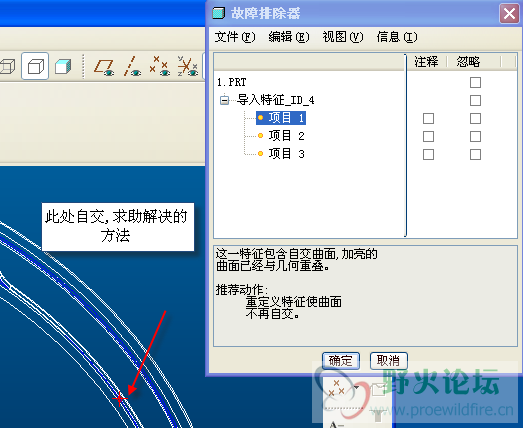Collapse the 导入特征_ID_4 tree node
The height and width of the screenshot is (428, 523).
[224, 100]
